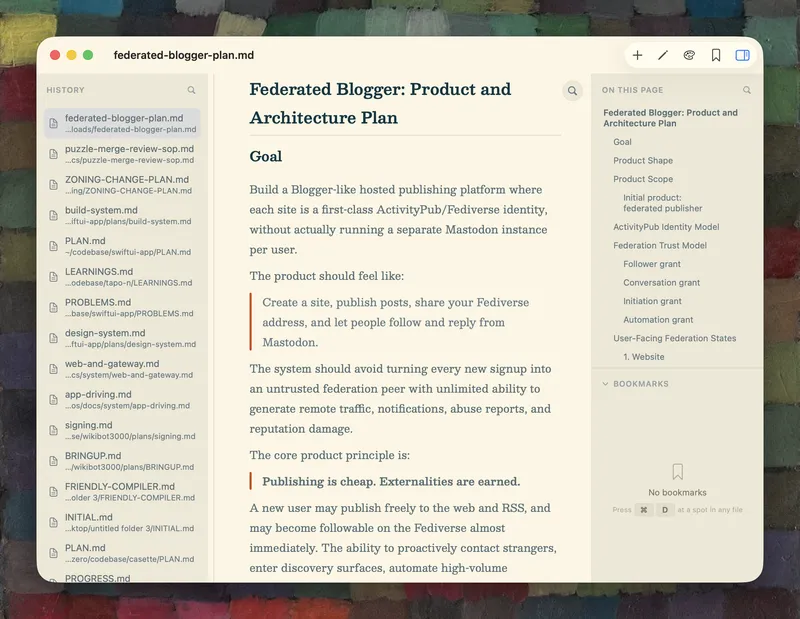800x619 pixels.
Task: Open puzzle-merge-review-sop.md from history
Action: point(122,154)
